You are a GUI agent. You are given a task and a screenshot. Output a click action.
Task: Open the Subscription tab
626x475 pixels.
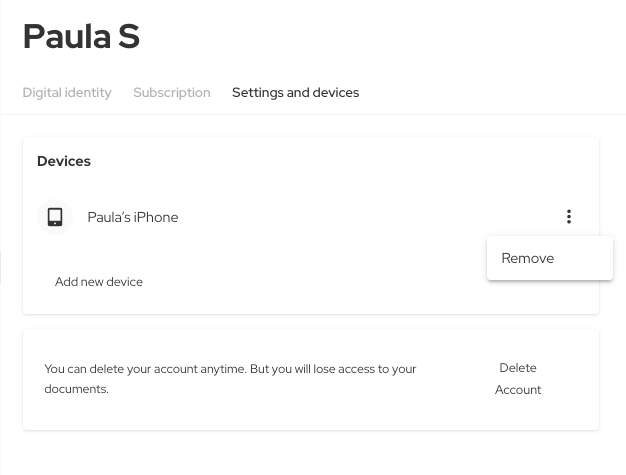click(x=172, y=93)
